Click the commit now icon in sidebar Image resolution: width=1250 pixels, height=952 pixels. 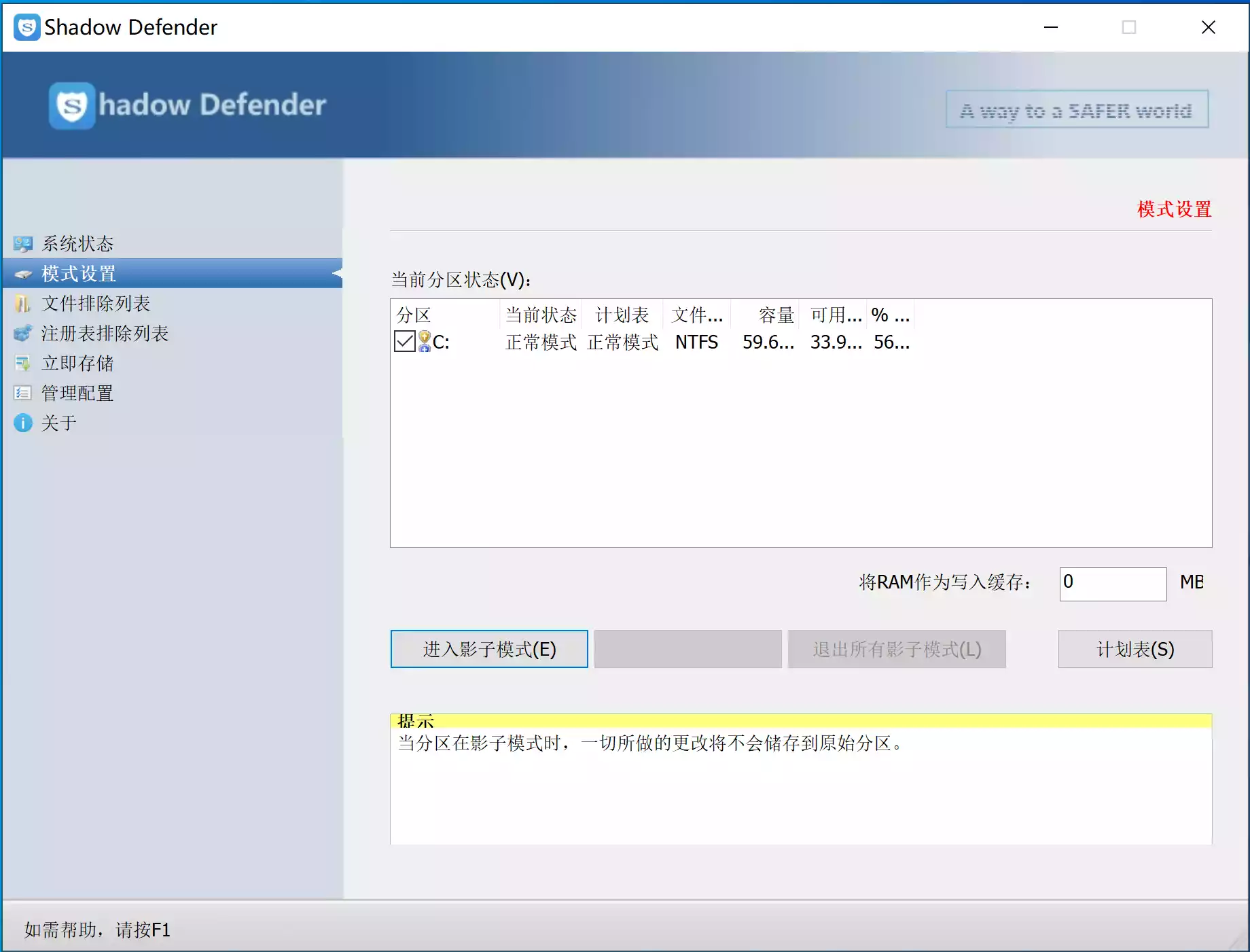tap(22, 364)
